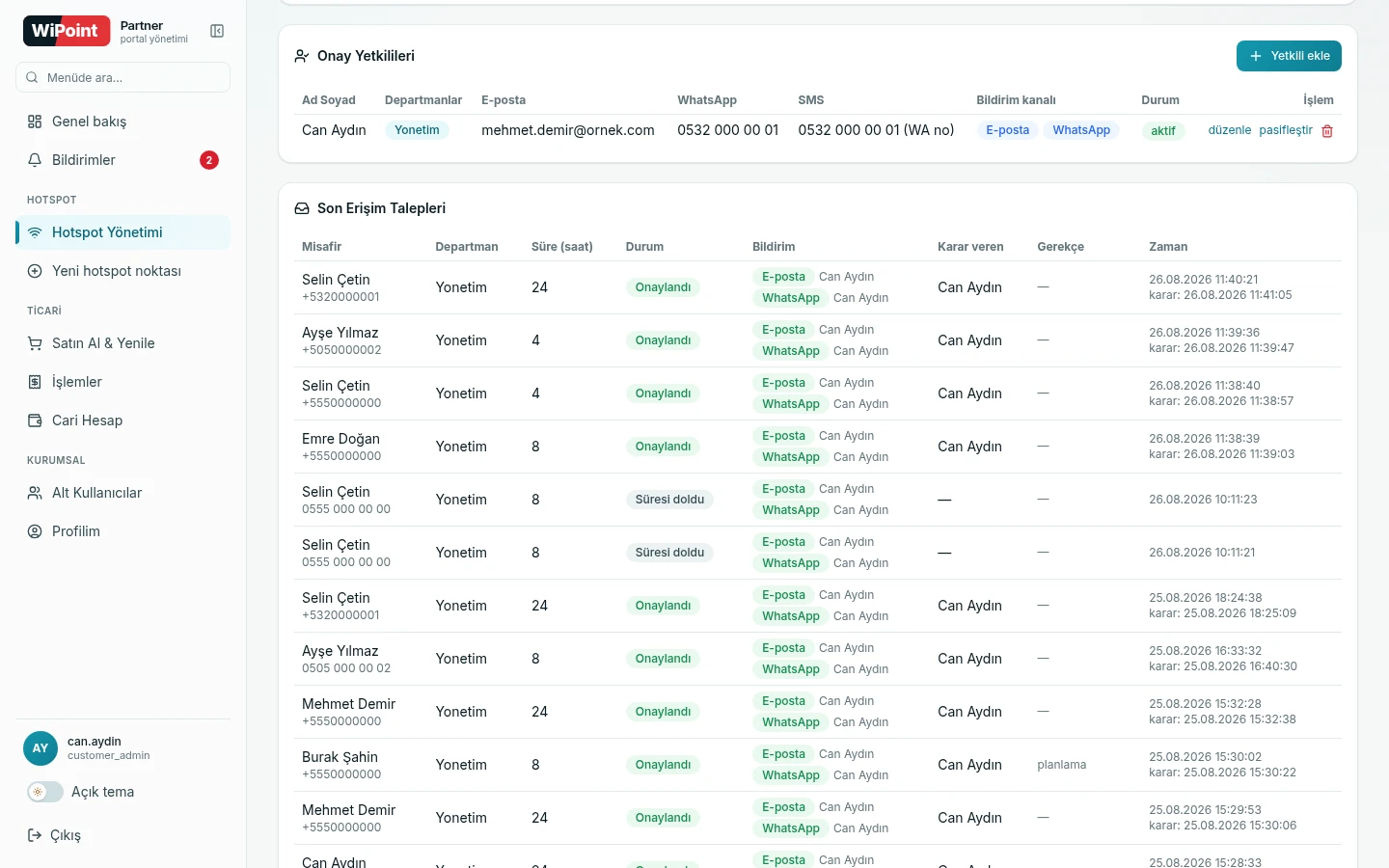The height and width of the screenshot is (868, 1389).
Task: Click can.aydin username at sidebar bottom
Action: 95,742
